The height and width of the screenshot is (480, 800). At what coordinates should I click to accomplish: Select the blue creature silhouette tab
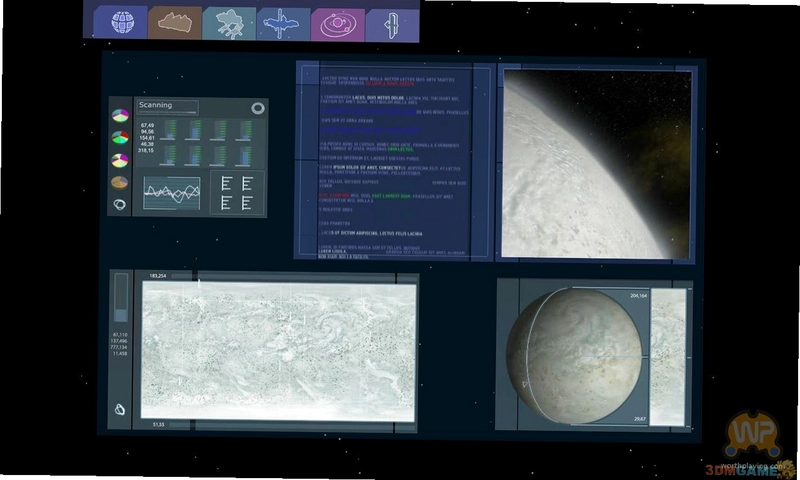(x=283, y=24)
